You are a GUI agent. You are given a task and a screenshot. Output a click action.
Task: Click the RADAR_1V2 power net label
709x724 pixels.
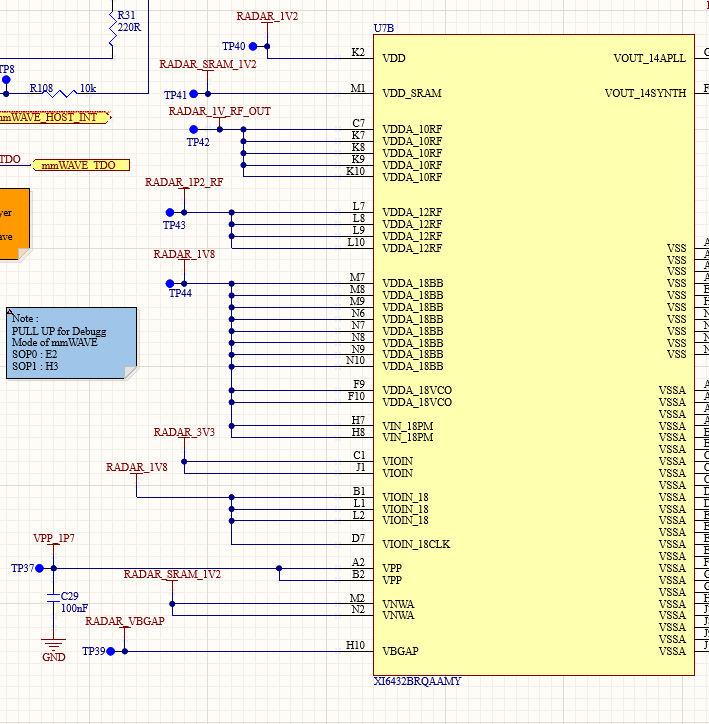267,17
